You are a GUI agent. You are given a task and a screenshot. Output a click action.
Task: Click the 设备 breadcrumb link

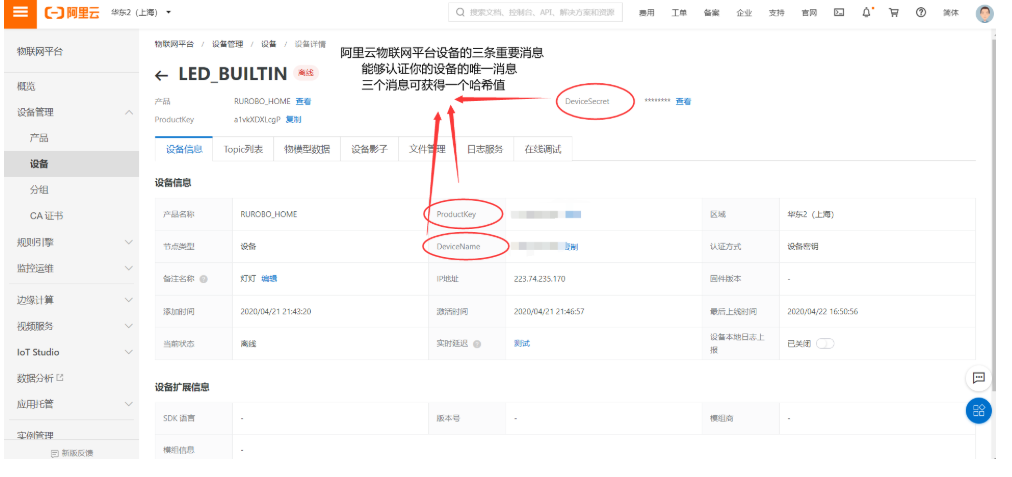268,44
